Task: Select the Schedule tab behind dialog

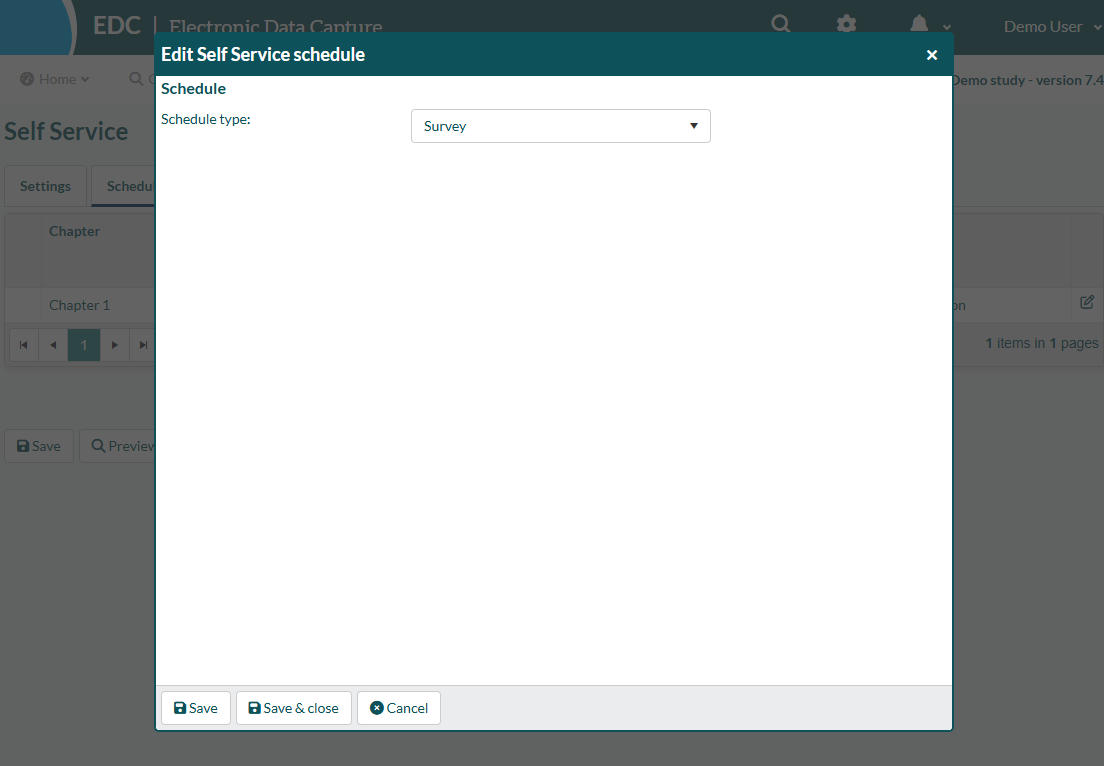Action: click(x=124, y=186)
